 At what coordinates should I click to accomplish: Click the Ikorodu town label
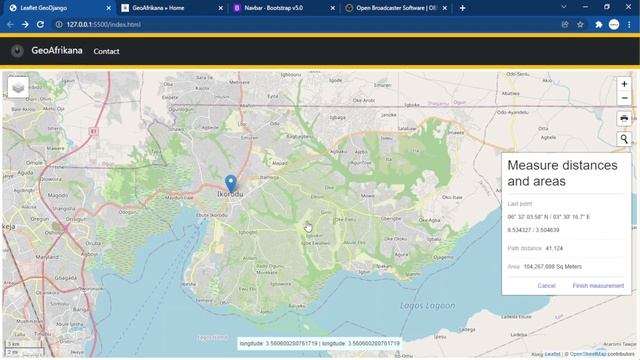tap(230, 194)
